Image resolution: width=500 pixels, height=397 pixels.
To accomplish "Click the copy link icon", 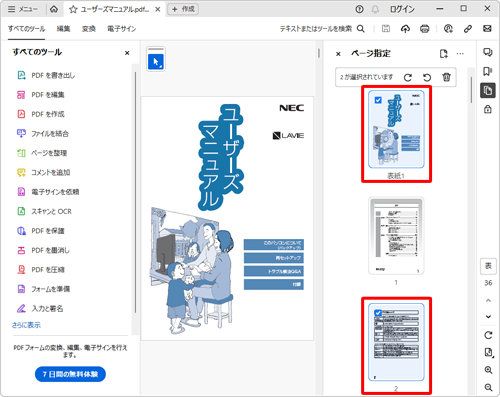I will (x=468, y=29).
